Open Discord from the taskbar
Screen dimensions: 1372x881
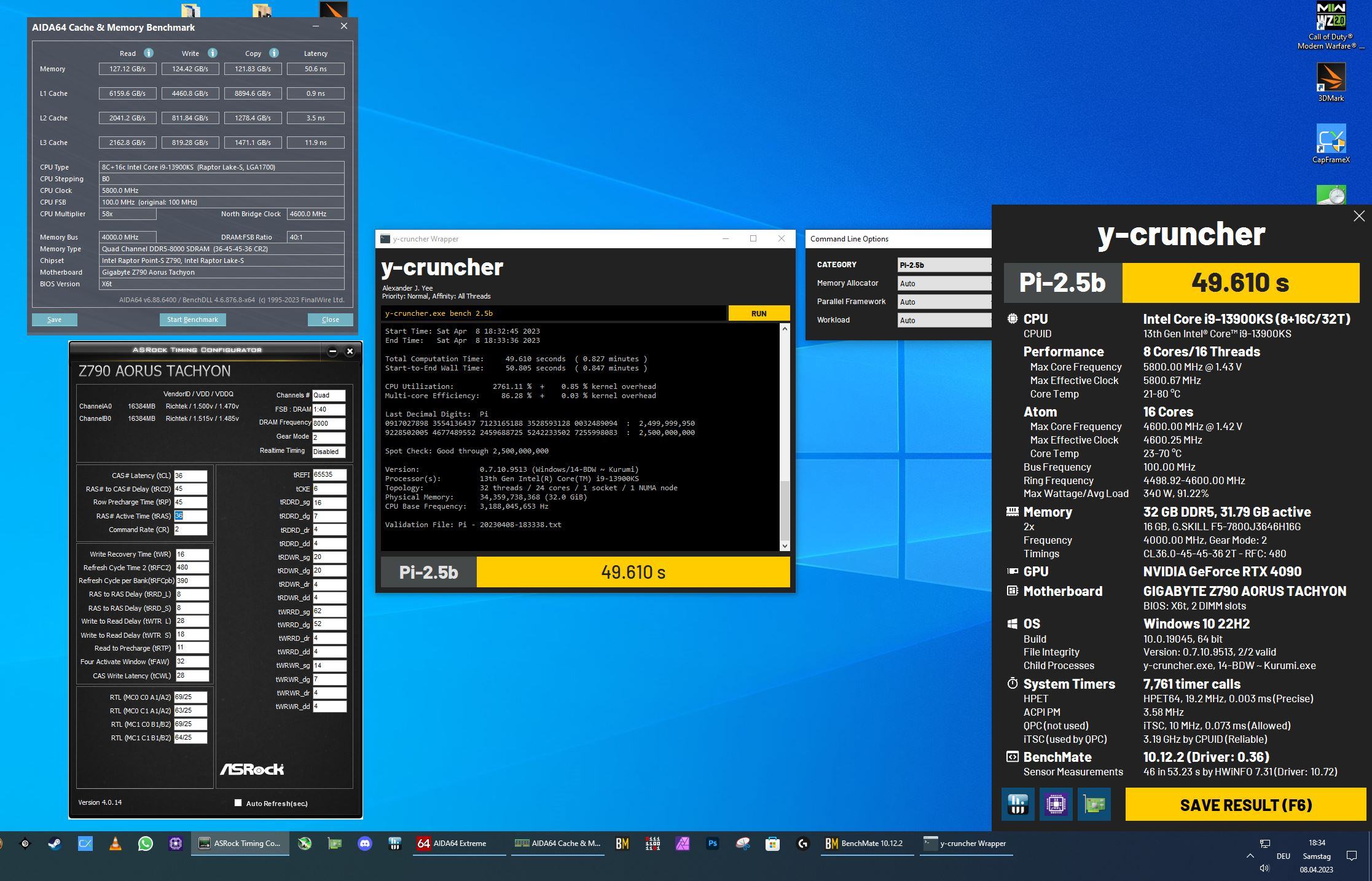(365, 844)
